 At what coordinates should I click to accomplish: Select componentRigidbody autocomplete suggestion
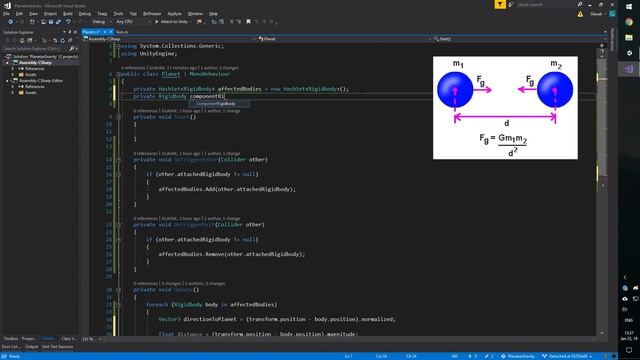pyautogui.click(x=219, y=104)
